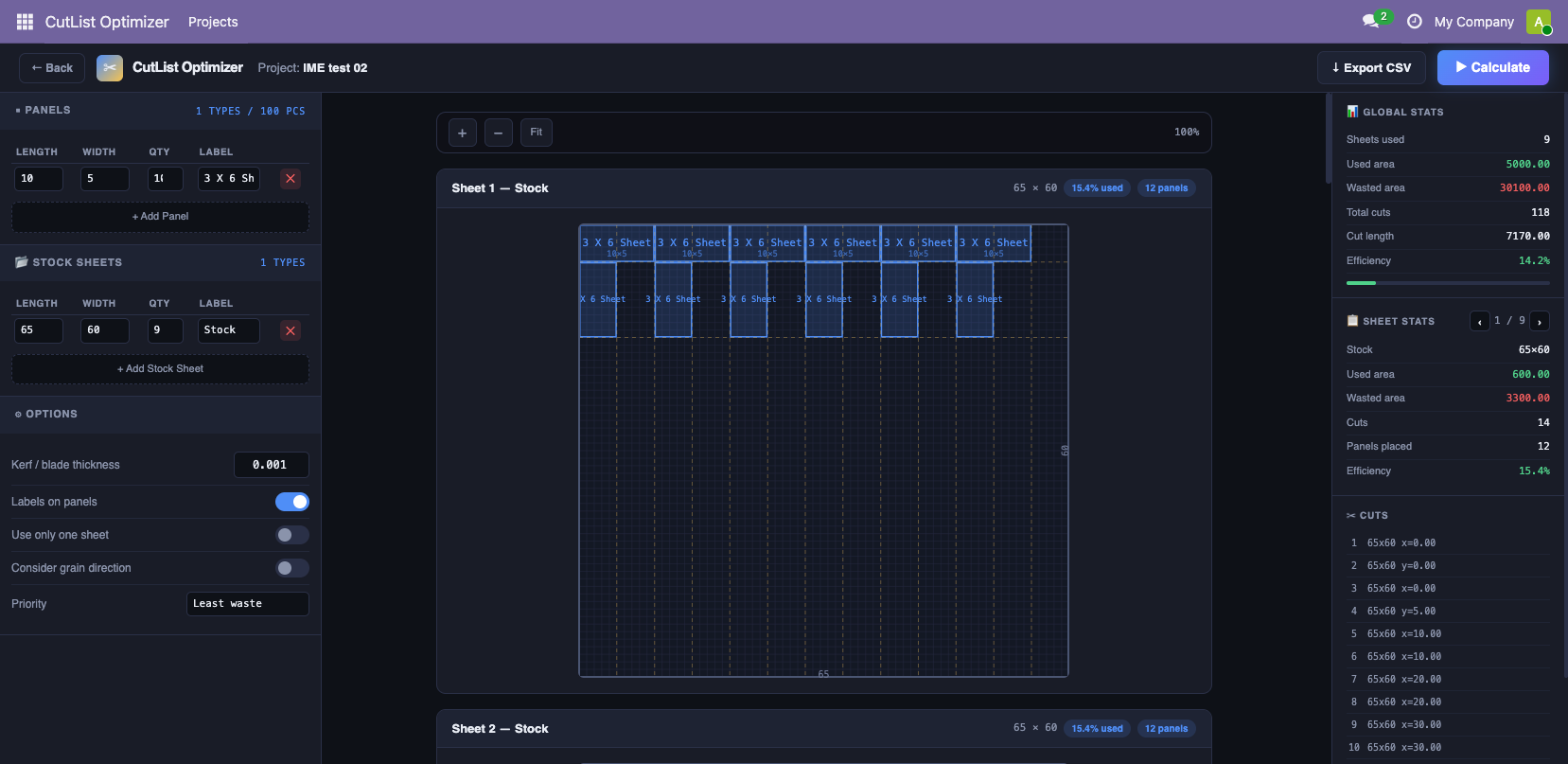Edit panel quantity field

pos(166,179)
